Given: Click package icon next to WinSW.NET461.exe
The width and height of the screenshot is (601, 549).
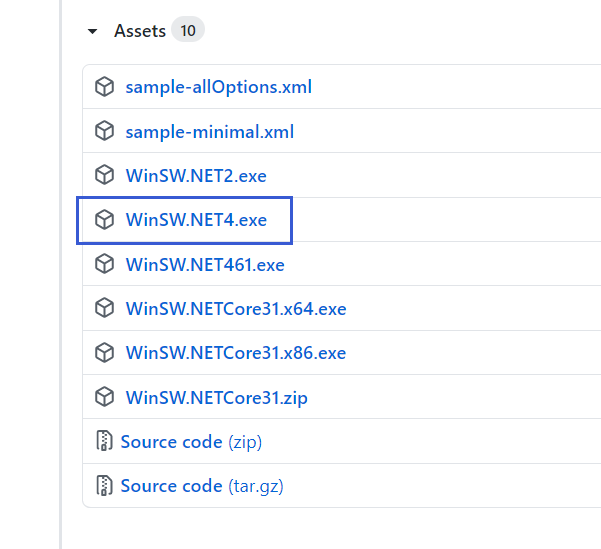Looking at the screenshot, I should (x=104, y=264).
